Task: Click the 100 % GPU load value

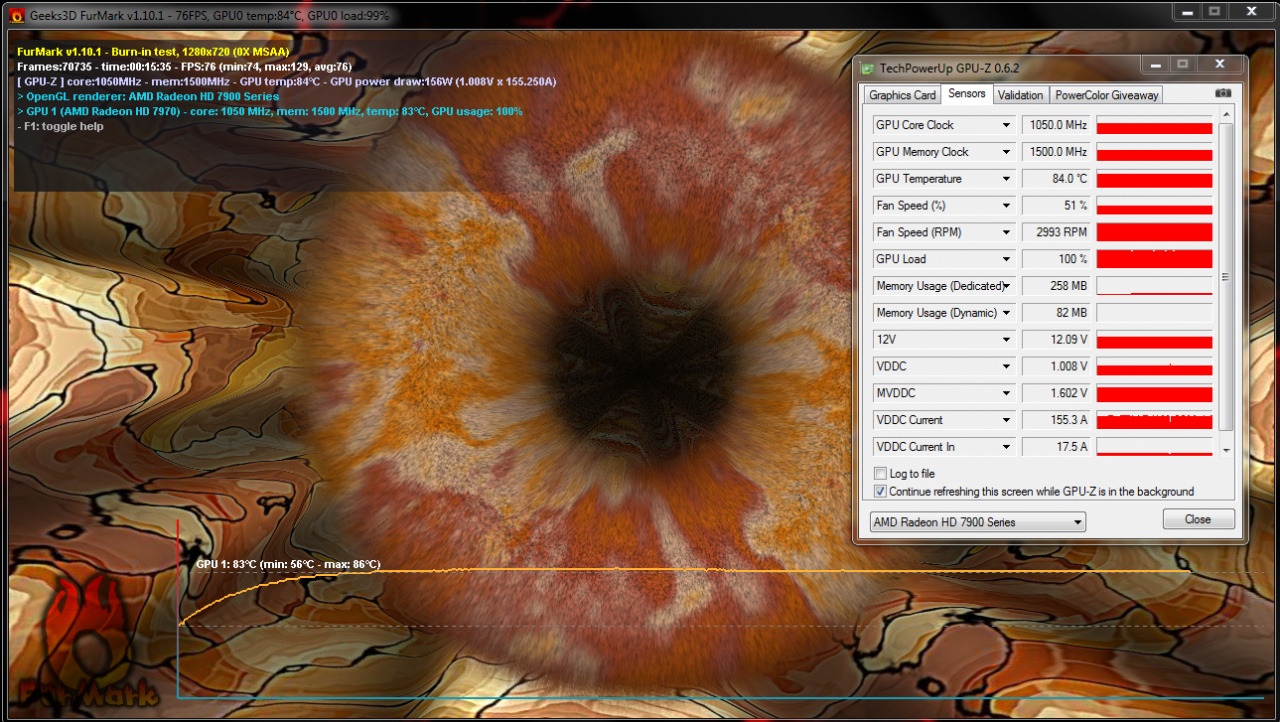Action: pos(1056,259)
